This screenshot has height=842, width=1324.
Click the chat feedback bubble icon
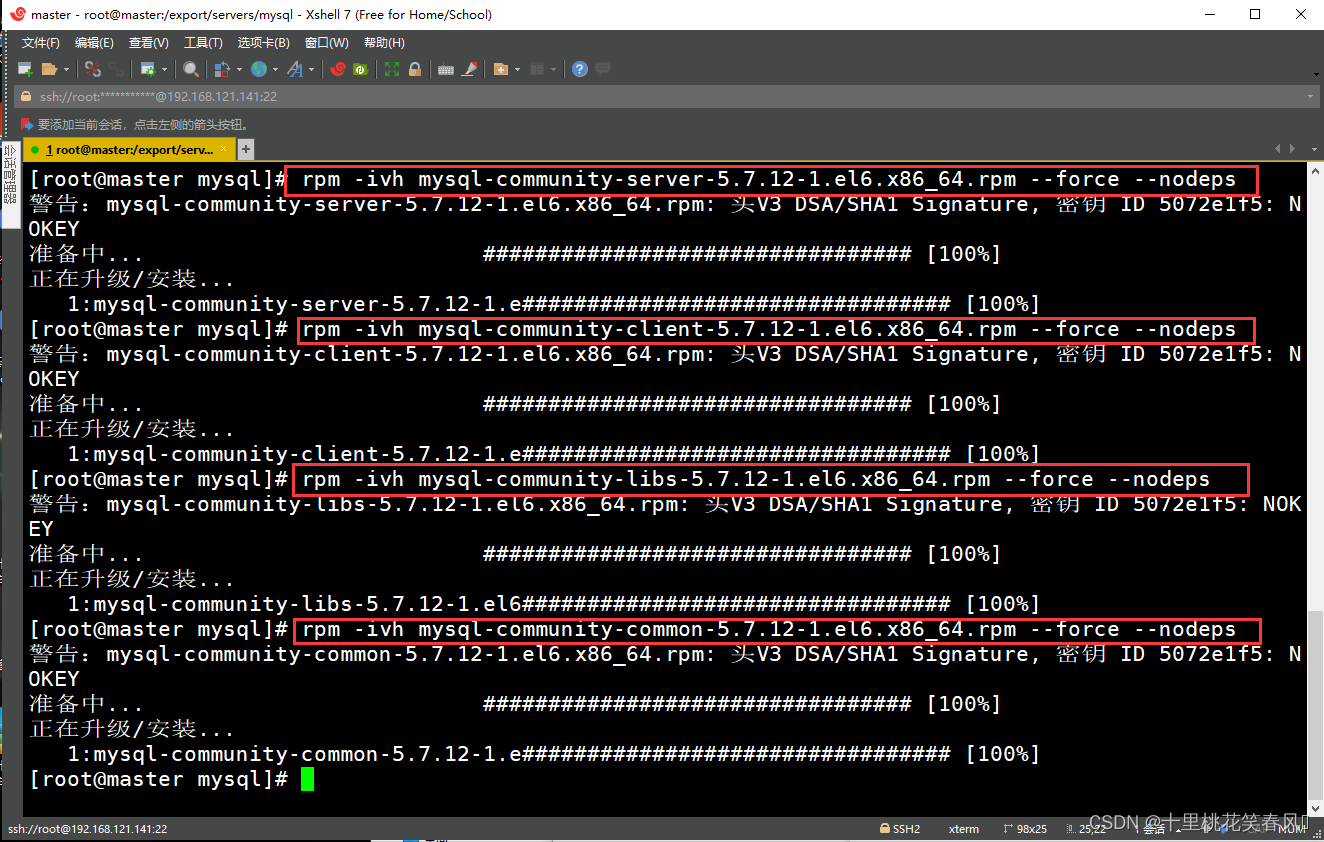pyautogui.click(x=603, y=69)
